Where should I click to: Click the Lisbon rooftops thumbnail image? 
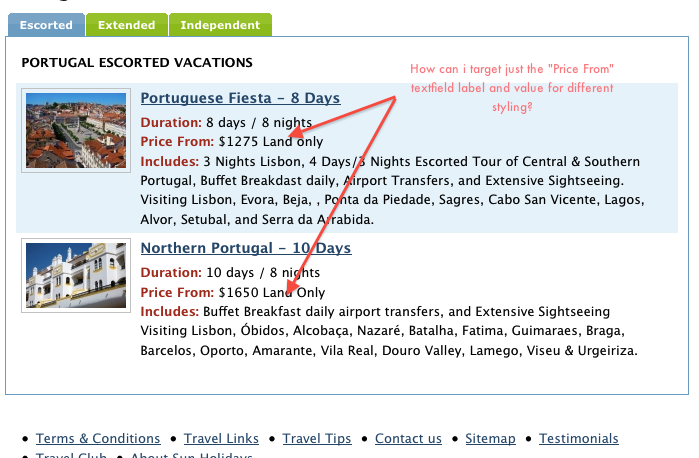(76, 130)
